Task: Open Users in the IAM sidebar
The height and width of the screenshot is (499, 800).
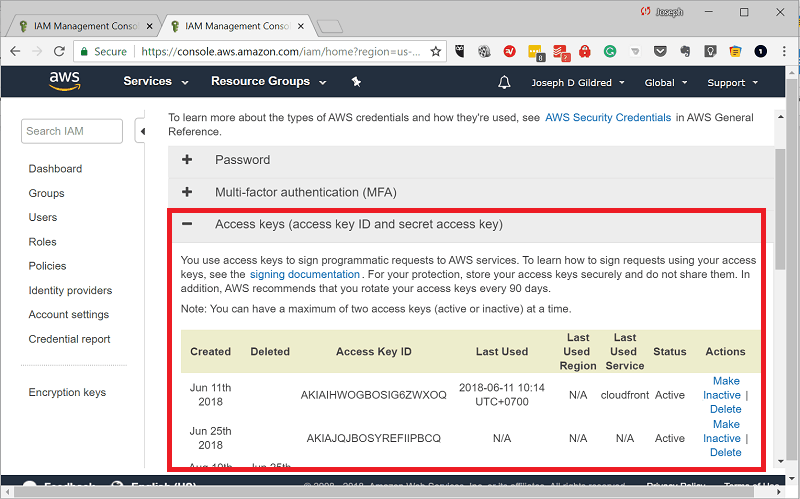Action: (x=43, y=217)
